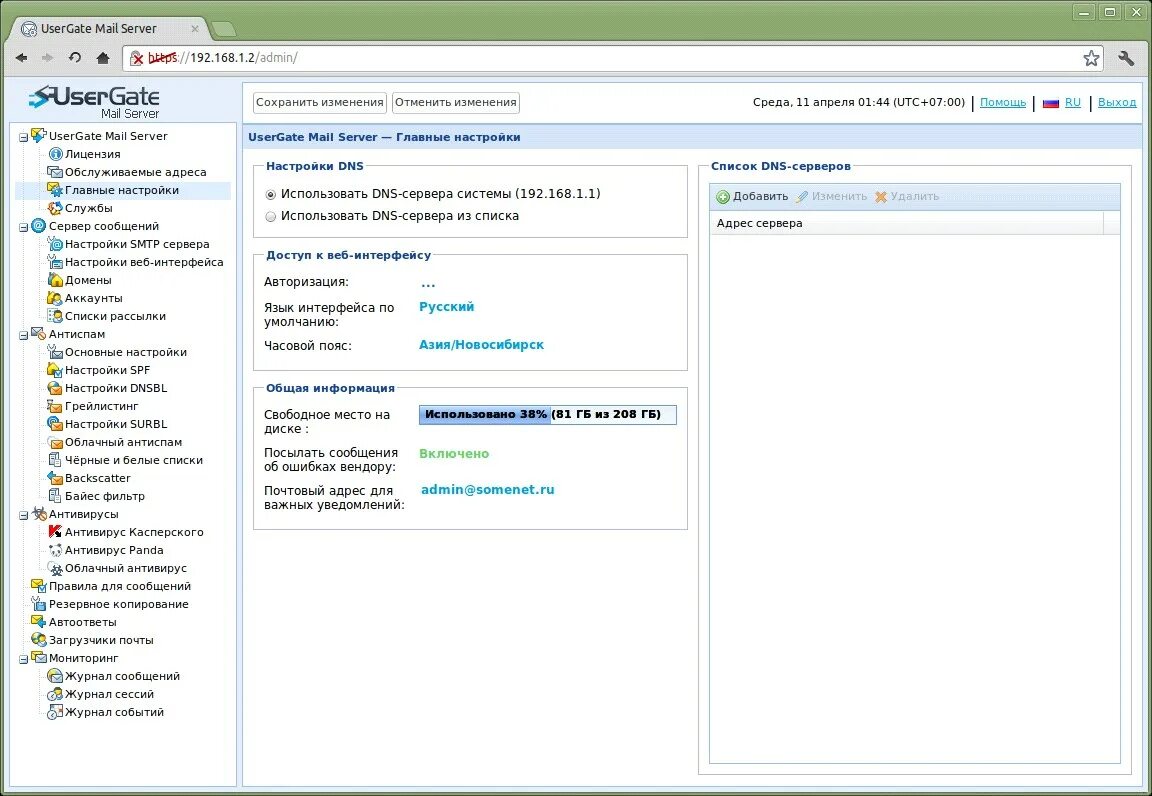Open interface language value Русский
1152x796 pixels.
[447, 306]
